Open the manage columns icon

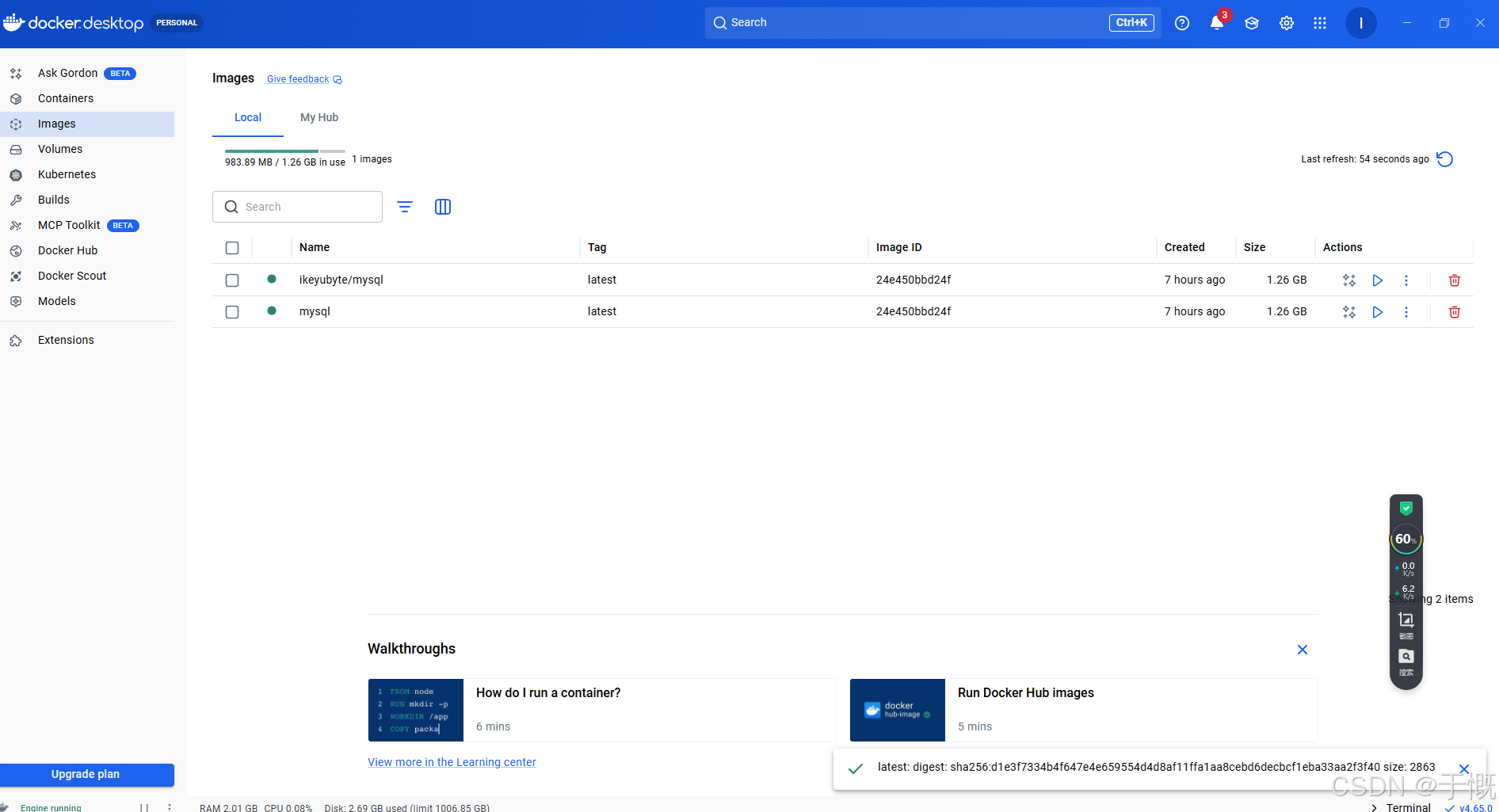coord(443,207)
